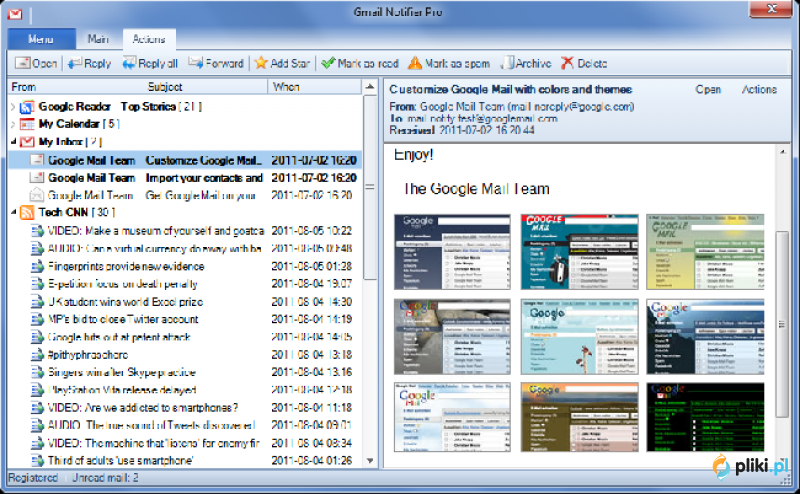Open the white classic Google Mail theme thumbnail

(x=452, y=417)
